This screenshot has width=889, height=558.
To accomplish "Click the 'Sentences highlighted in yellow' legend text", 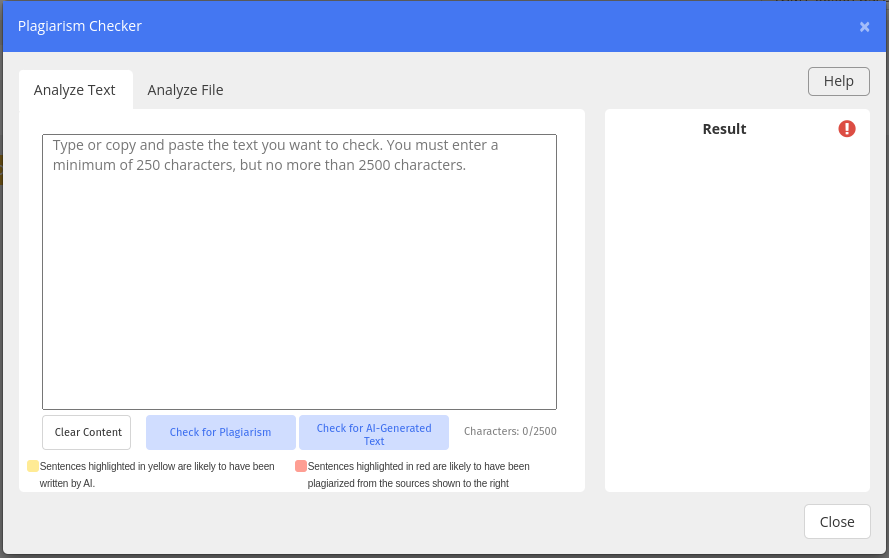I will (x=157, y=475).
